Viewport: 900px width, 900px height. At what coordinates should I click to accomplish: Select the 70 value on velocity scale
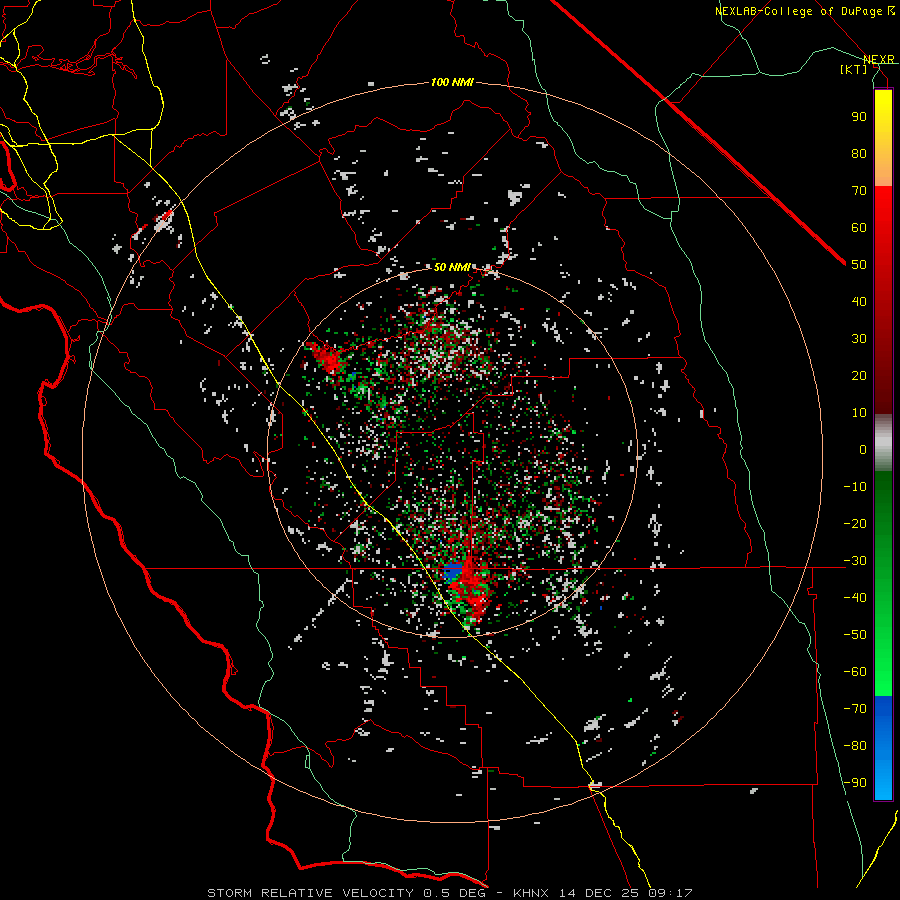(x=859, y=191)
